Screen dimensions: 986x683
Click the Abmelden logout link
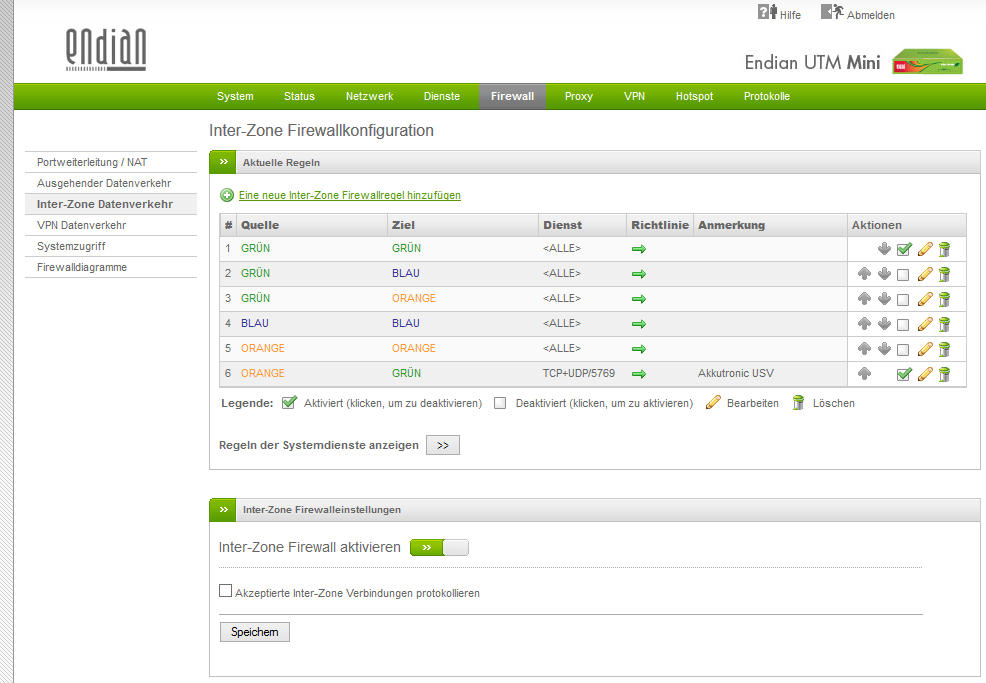point(870,15)
